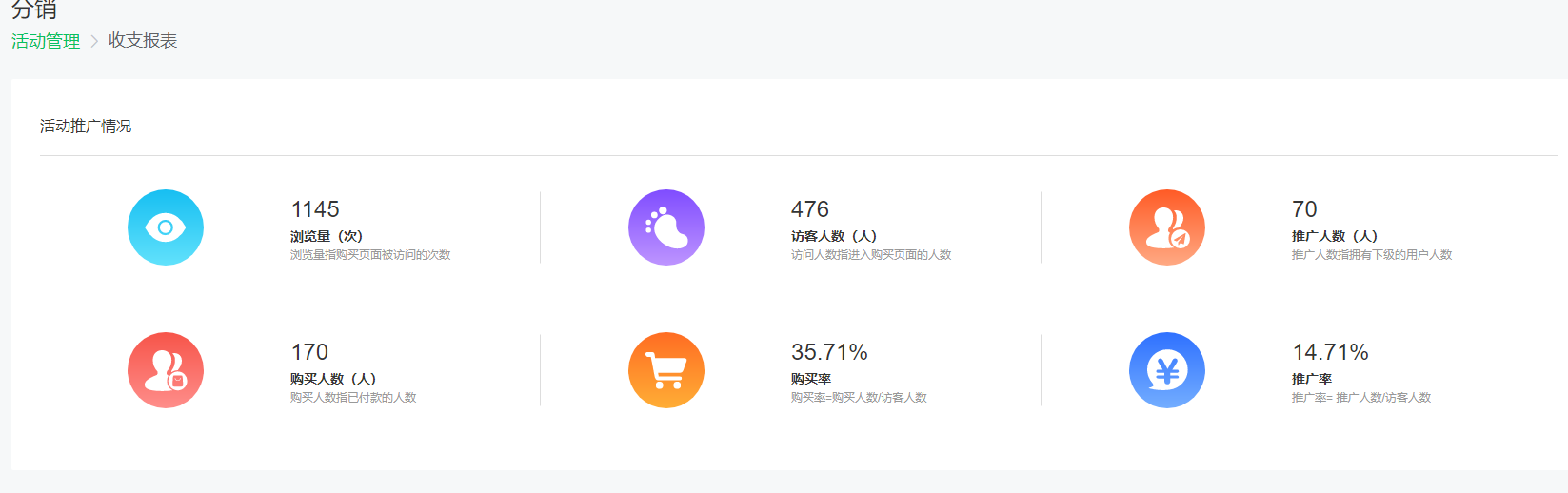Click the 分销 page title

click(x=34, y=10)
